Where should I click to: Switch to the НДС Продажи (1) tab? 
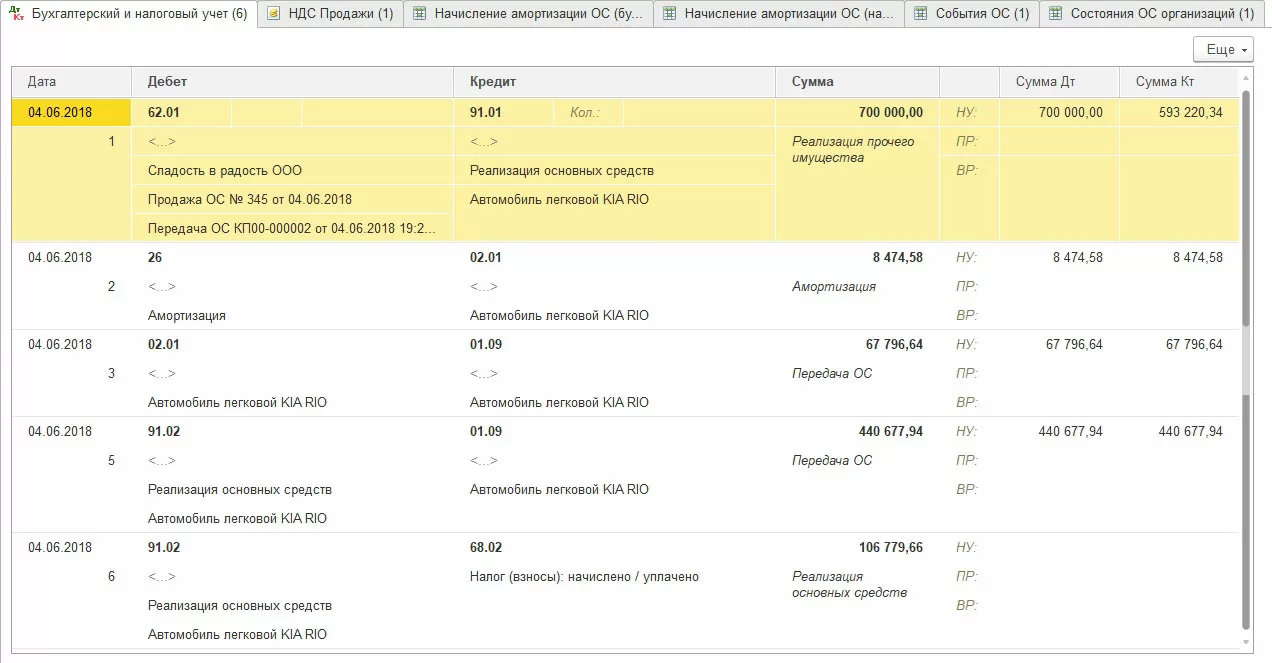point(330,14)
